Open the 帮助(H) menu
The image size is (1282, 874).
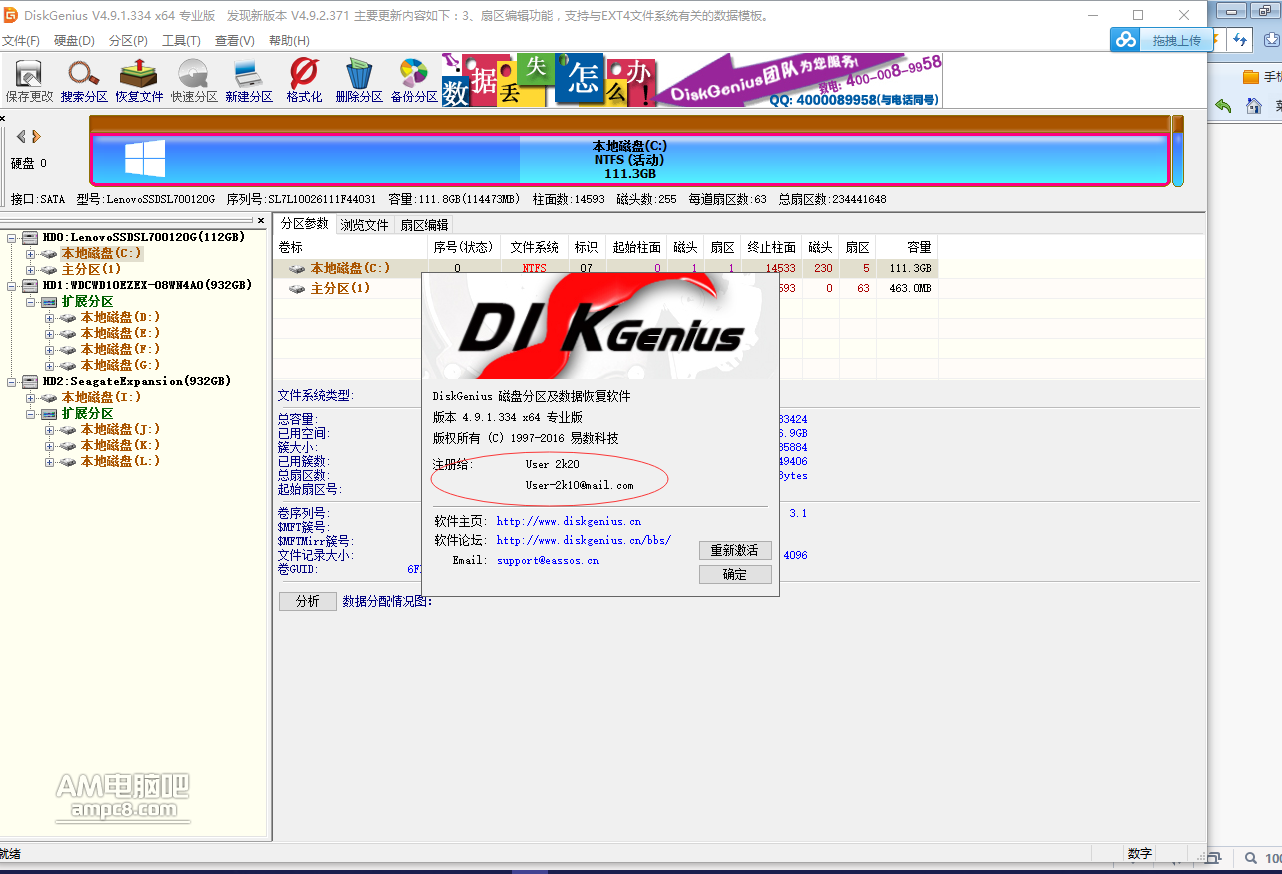289,41
